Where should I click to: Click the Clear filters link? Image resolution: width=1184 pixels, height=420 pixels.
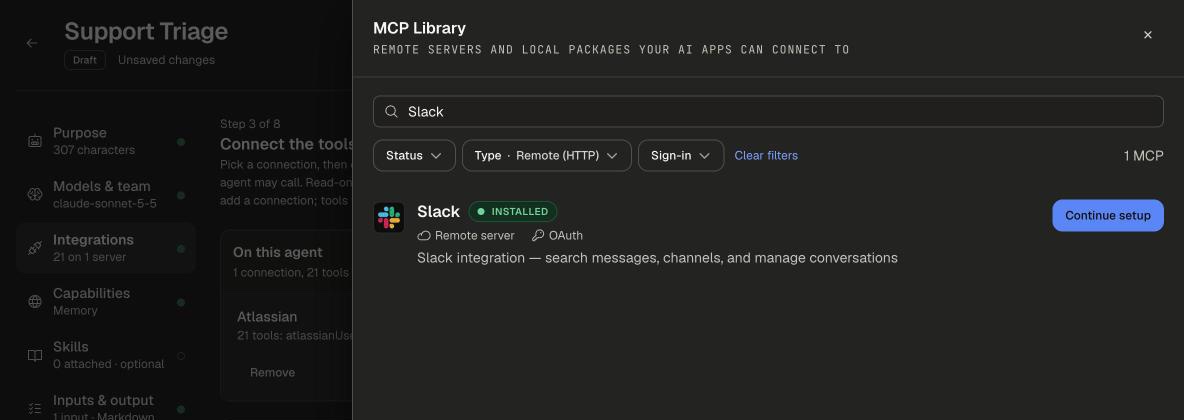click(766, 156)
